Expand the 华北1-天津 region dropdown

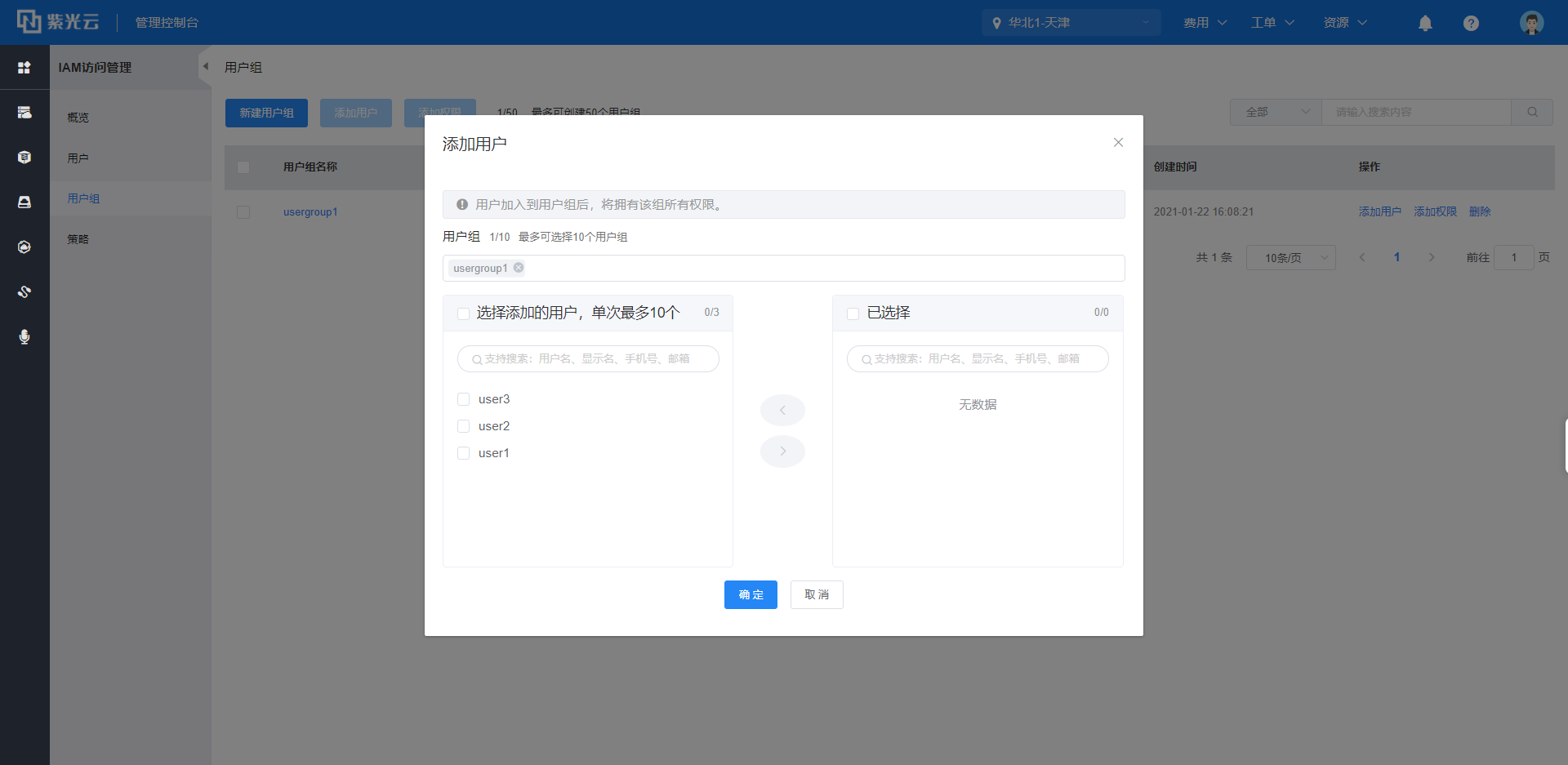1071,23
